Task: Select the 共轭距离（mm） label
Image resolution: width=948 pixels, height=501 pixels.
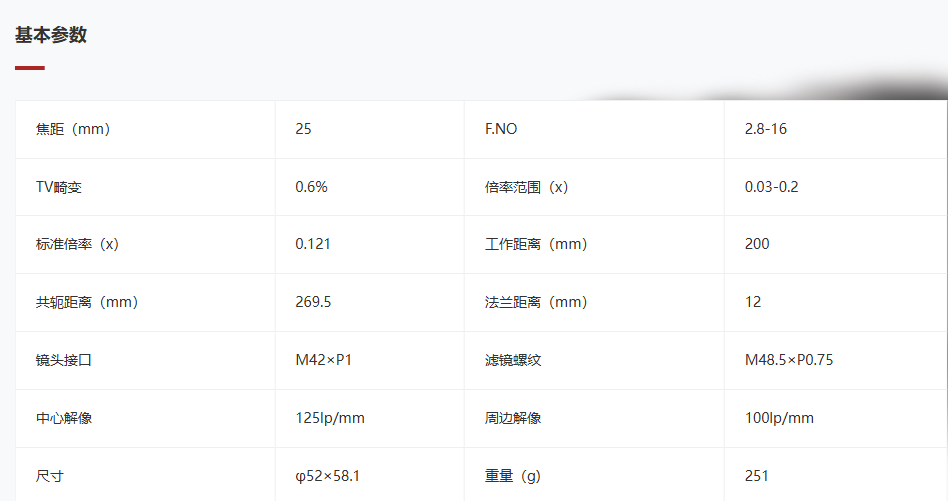Action: click(x=87, y=302)
